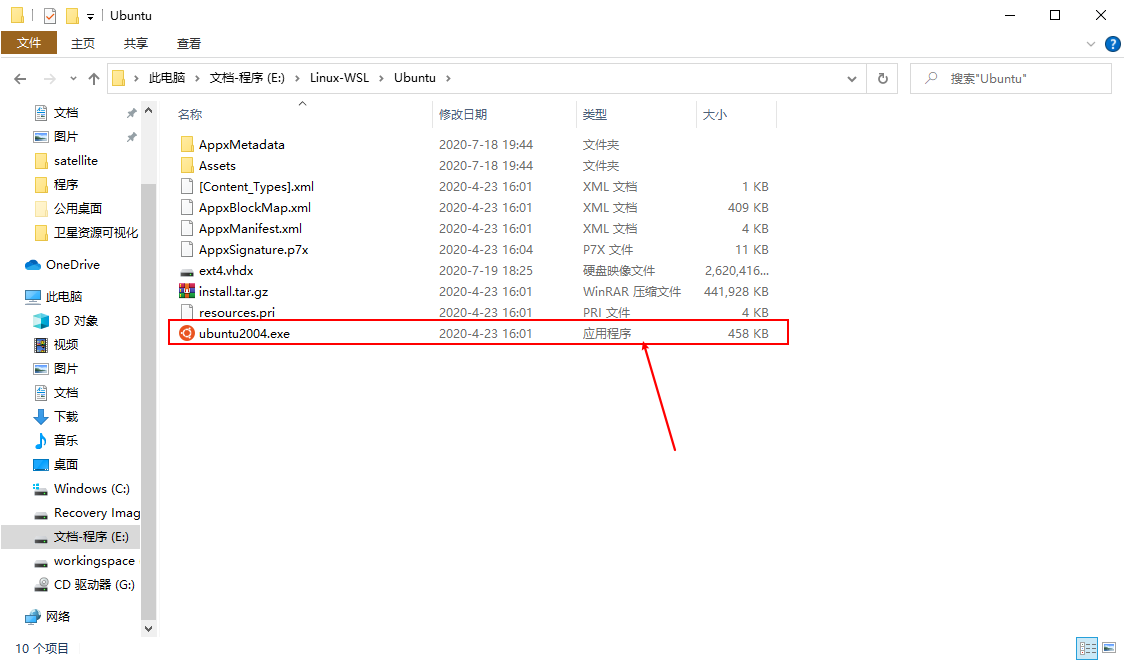Select 文档-程序 (E:) drive in sidebar
This screenshot has width=1125, height=661.
(x=91, y=537)
